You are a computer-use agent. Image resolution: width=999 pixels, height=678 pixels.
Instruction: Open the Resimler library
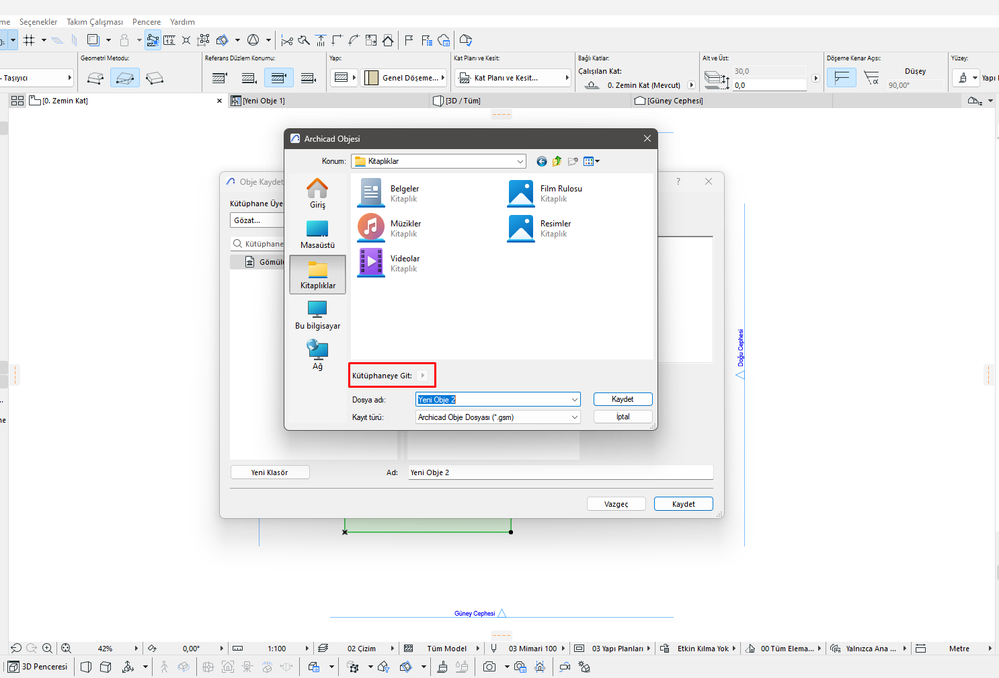click(540, 228)
